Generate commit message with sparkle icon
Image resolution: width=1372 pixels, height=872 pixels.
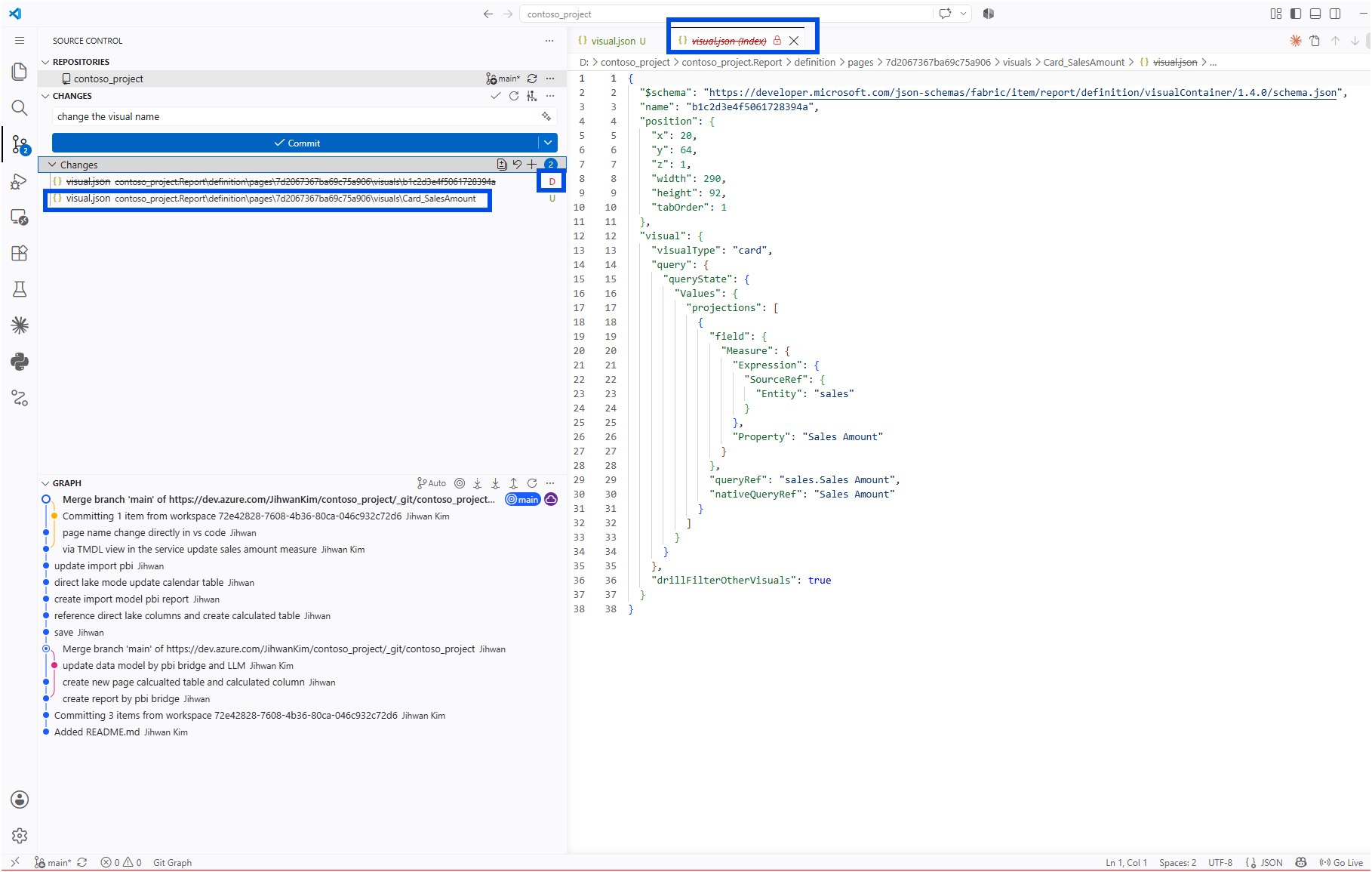click(546, 116)
